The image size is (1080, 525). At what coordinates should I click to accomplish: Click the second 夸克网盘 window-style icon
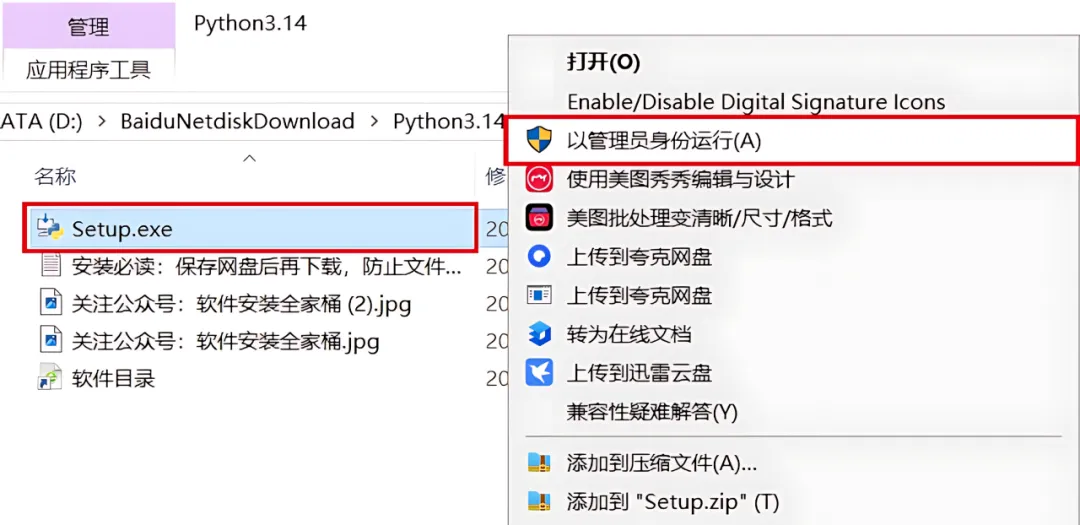[x=538, y=296]
